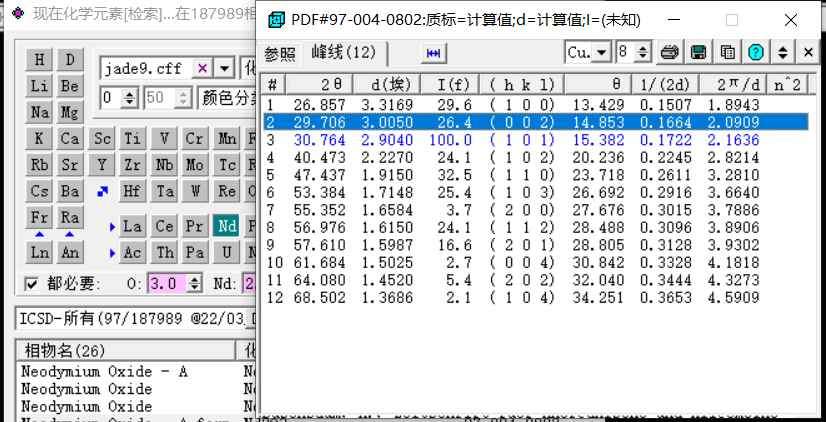Click the (h k l) column header
Image resolution: width=826 pixels, height=422 pixels.
click(x=522, y=84)
